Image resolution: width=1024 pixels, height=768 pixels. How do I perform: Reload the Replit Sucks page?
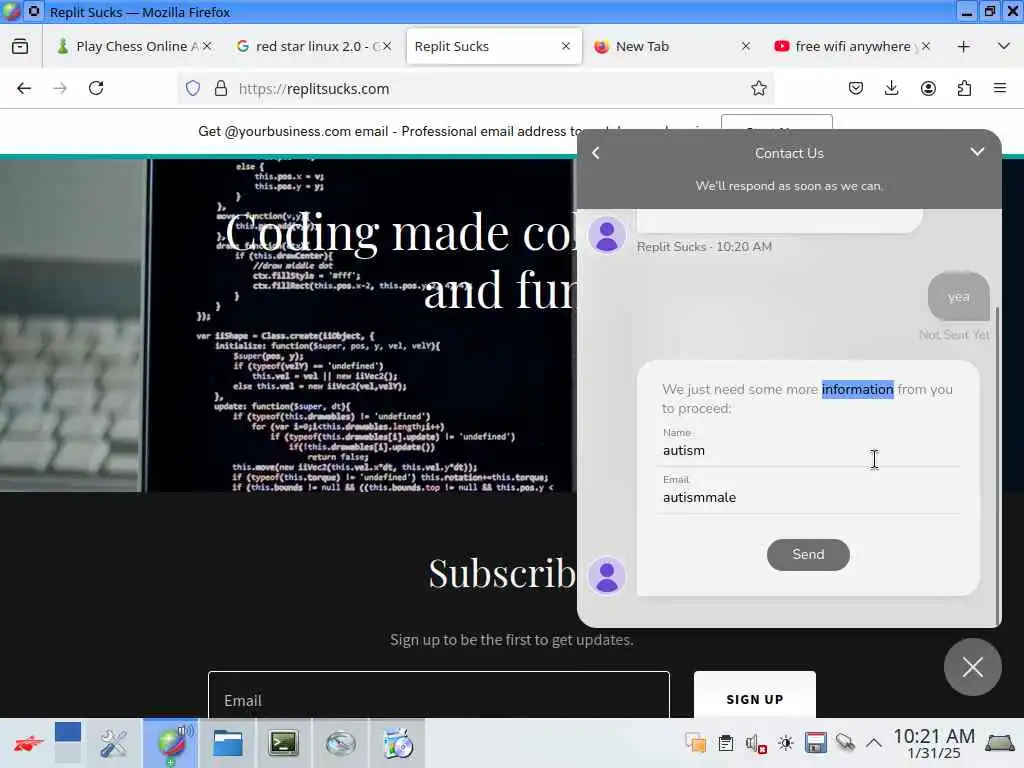pos(96,88)
